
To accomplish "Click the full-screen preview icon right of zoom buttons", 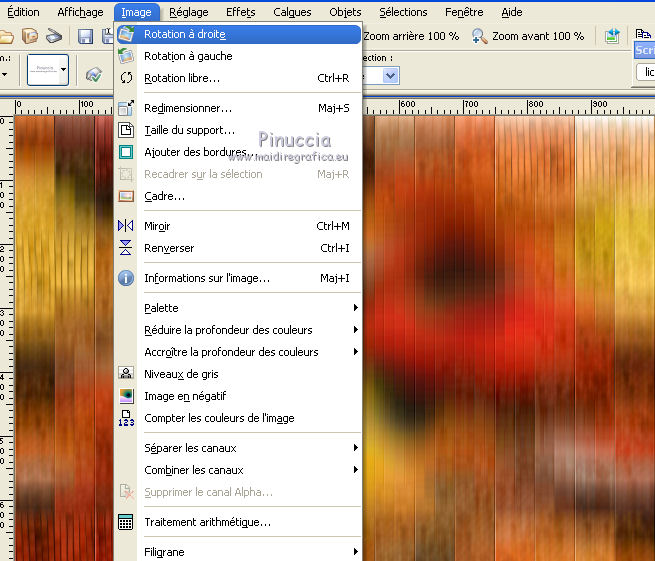I will pyautogui.click(x=612, y=36).
